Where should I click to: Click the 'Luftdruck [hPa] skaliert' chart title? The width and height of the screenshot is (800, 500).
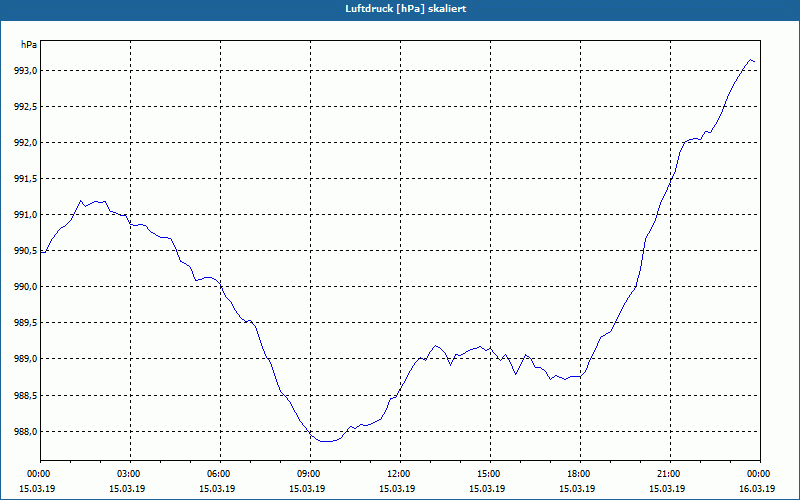point(405,9)
